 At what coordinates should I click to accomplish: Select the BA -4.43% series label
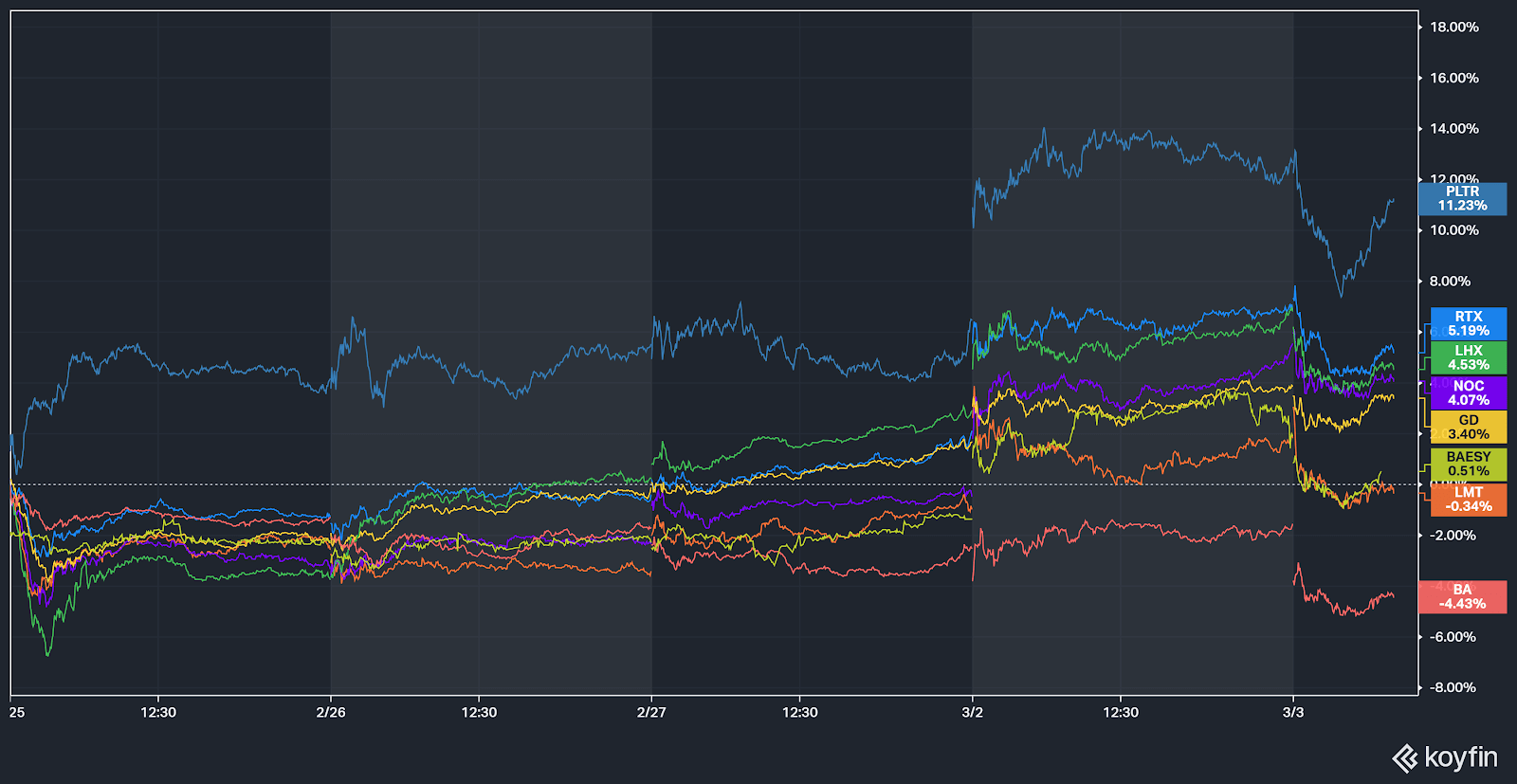pyautogui.click(x=1462, y=596)
